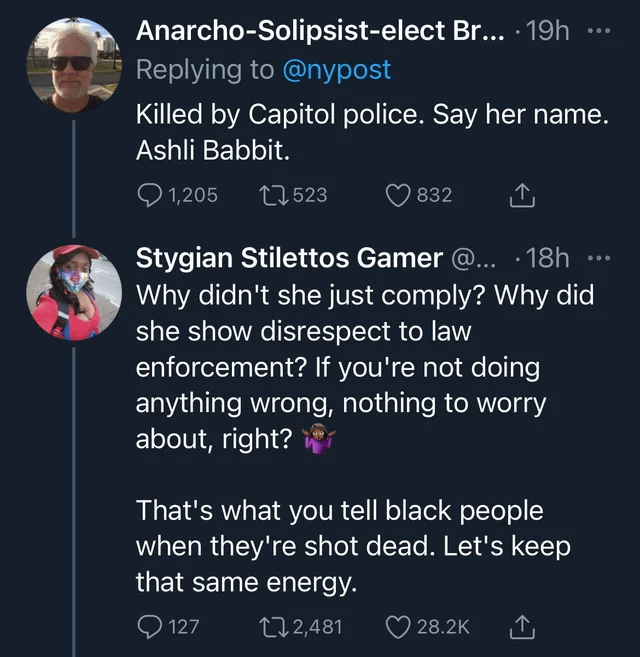The image size is (640, 657).
Task: Reply to the Ashli Babbit tweet
Action: point(149,196)
